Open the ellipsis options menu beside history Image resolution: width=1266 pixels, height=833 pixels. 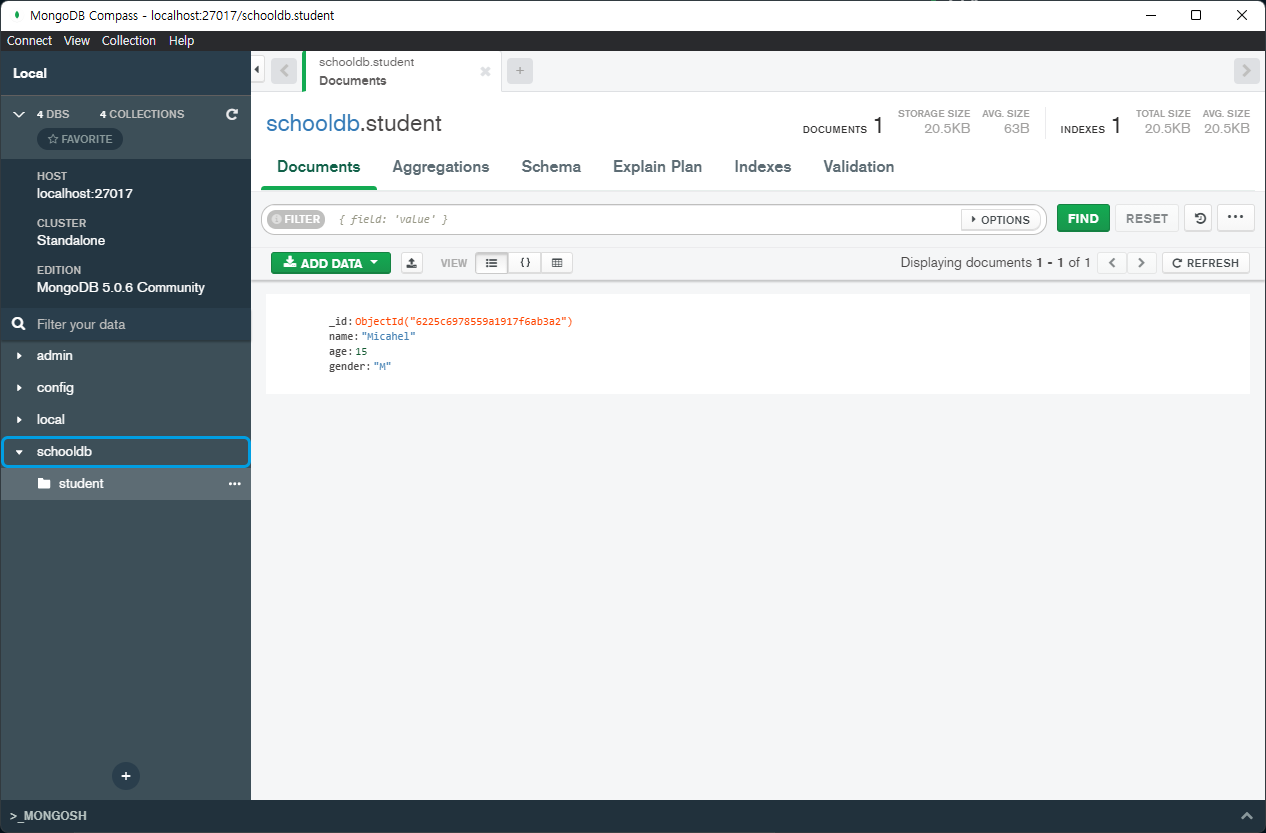point(1235,217)
